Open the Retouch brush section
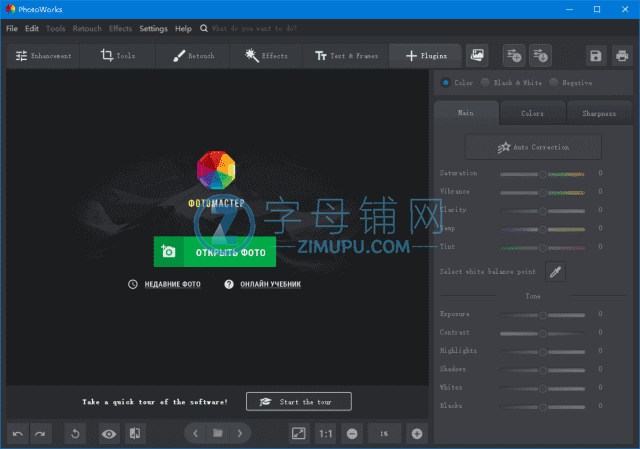This screenshot has height=449, width=640. 193,56
